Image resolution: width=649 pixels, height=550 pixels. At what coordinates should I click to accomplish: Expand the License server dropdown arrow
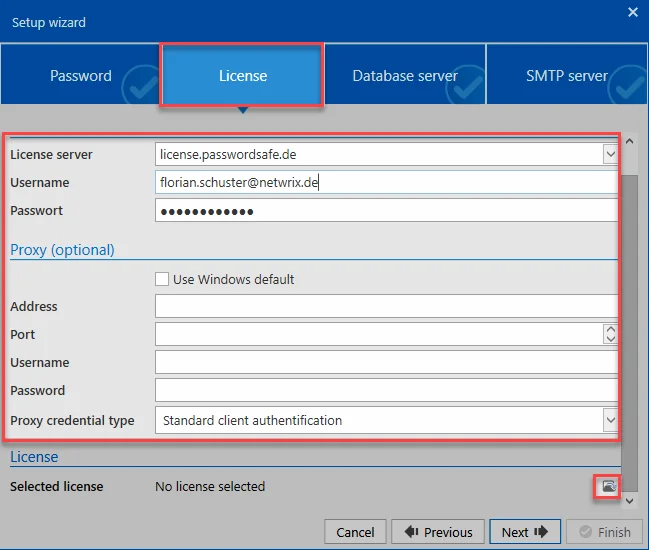610,154
